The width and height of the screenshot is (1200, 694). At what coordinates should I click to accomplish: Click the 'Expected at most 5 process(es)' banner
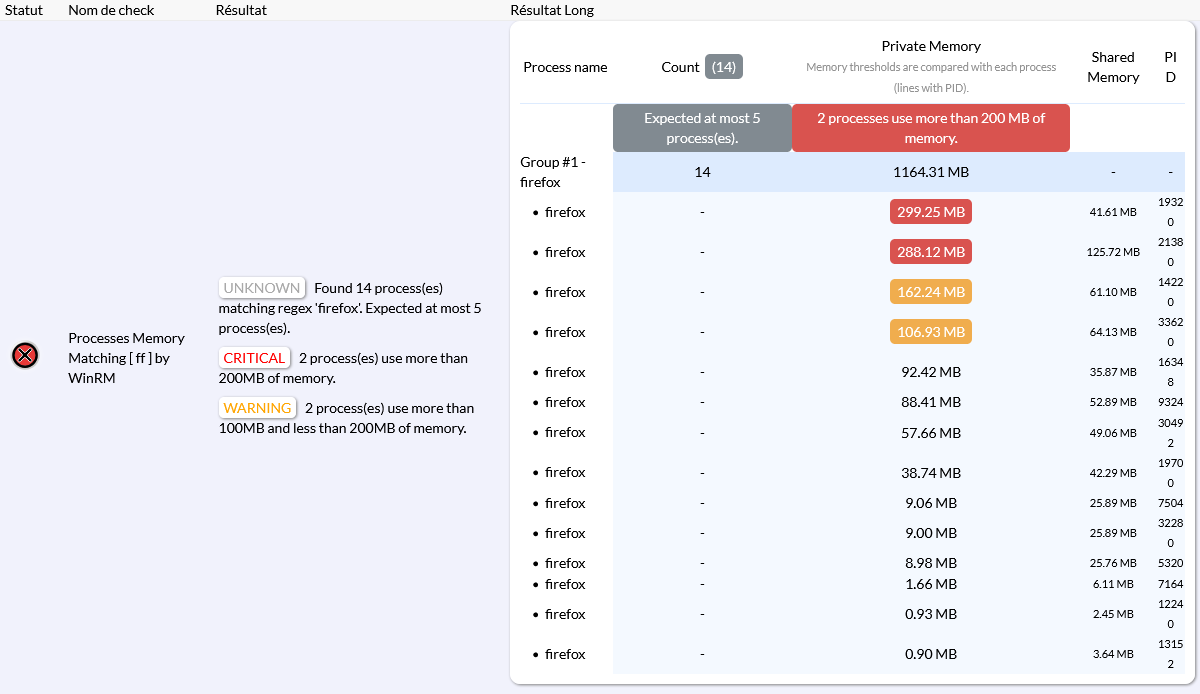pos(702,128)
